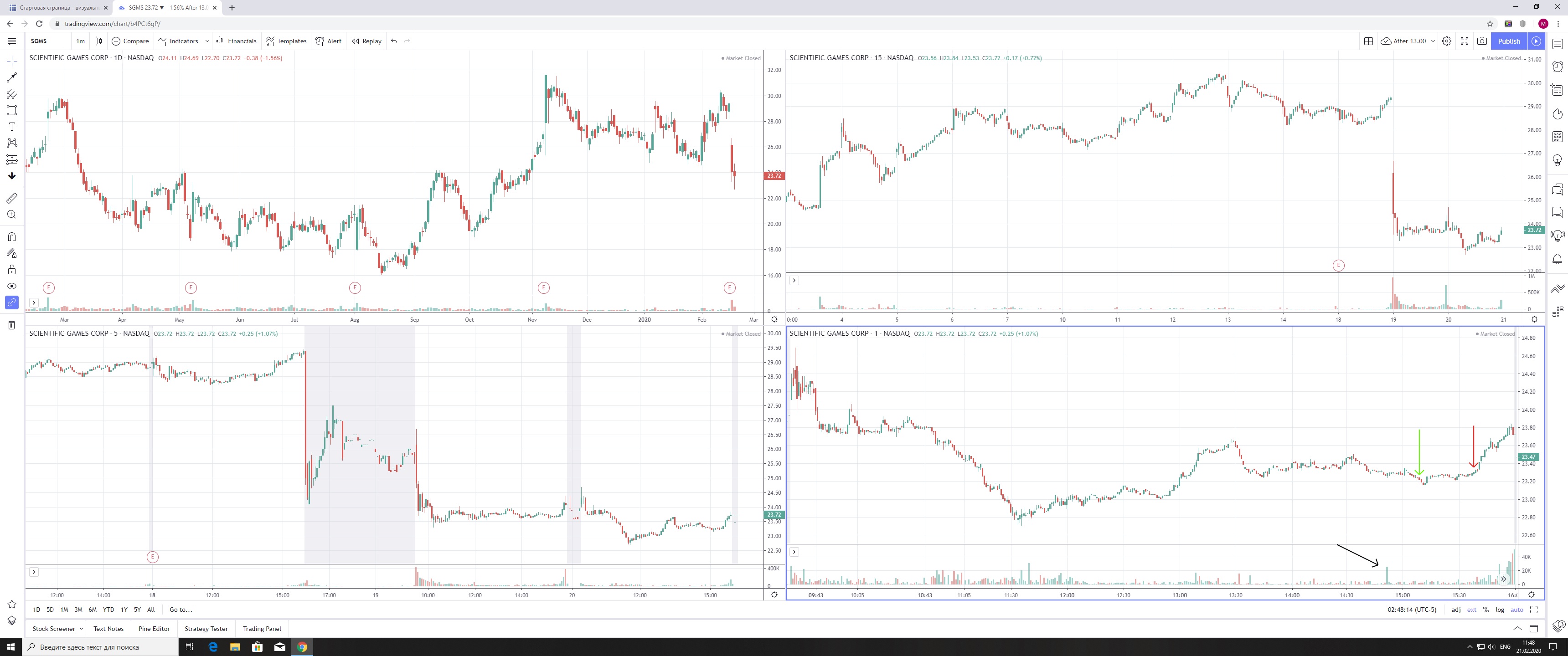Expand the Indicators dropdown arrow
This screenshot has height=656, width=1568.
pos(207,41)
